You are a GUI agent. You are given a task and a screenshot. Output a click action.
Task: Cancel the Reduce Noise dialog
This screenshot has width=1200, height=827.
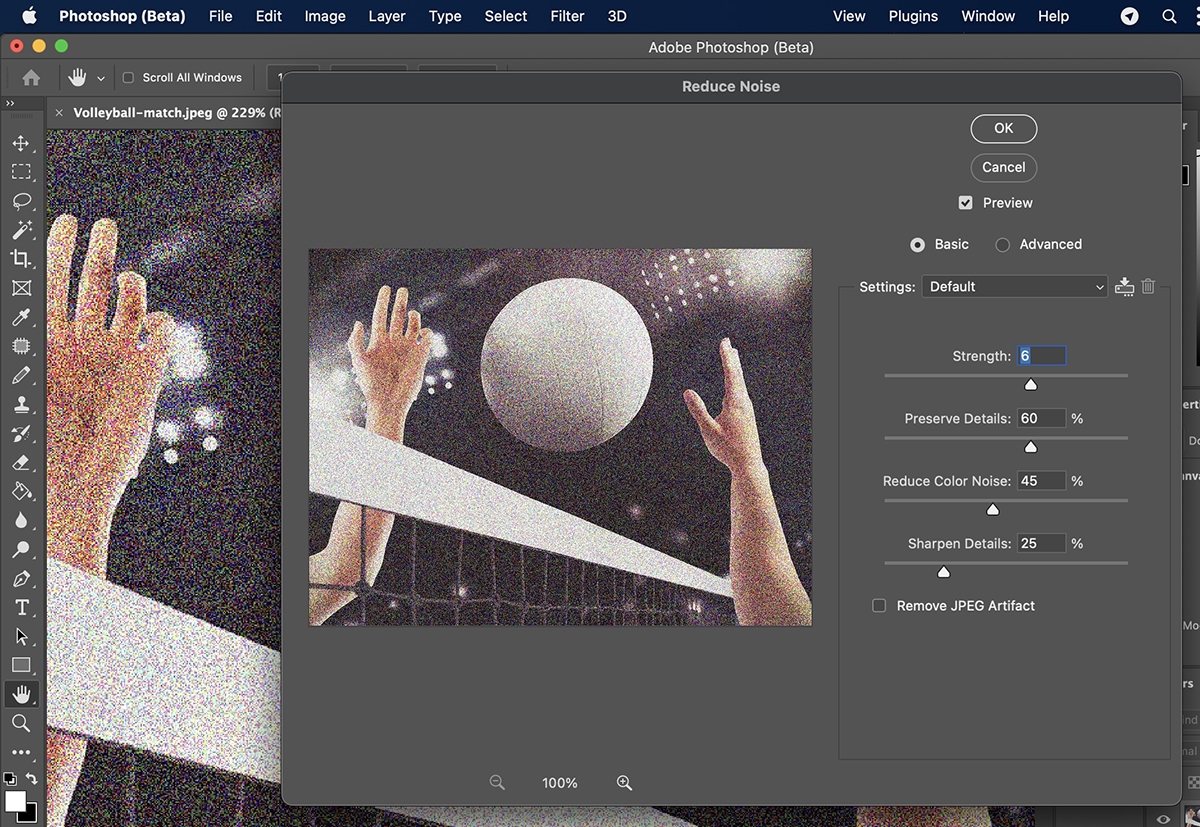click(x=1003, y=167)
